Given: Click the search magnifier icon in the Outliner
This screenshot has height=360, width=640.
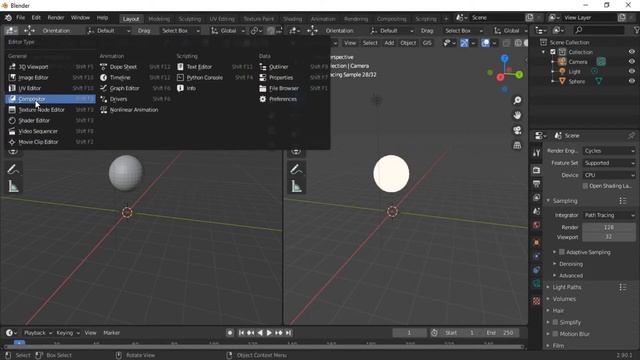Looking at the screenshot, I should pyautogui.click(x=578, y=30).
